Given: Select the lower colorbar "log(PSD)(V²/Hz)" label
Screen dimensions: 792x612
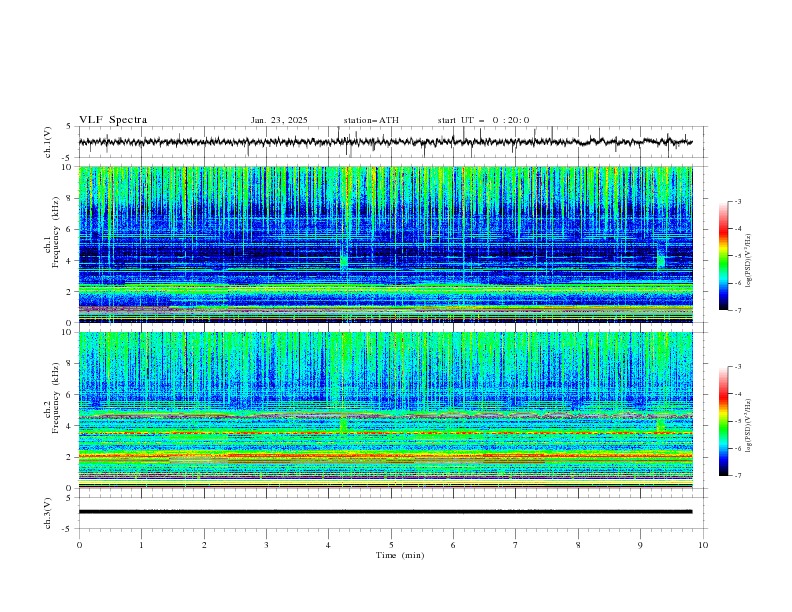Looking at the screenshot, I should click(x=749, y=425).
